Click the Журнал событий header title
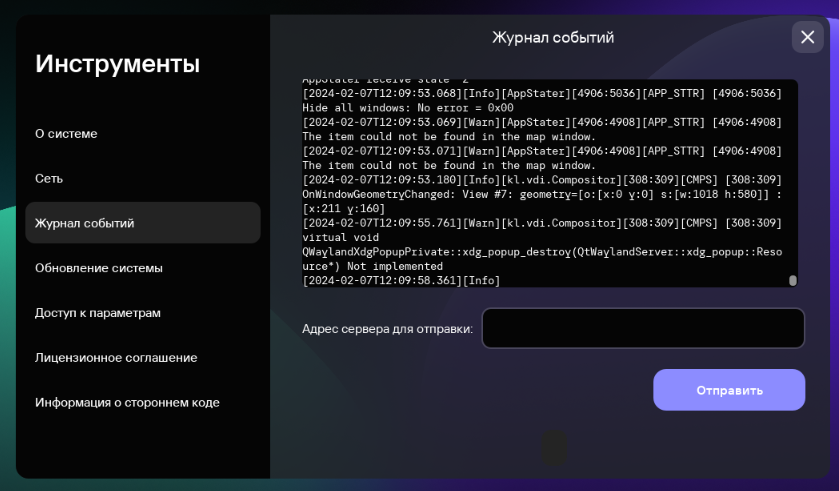This screenshot has width=839, height=491. 552,37
